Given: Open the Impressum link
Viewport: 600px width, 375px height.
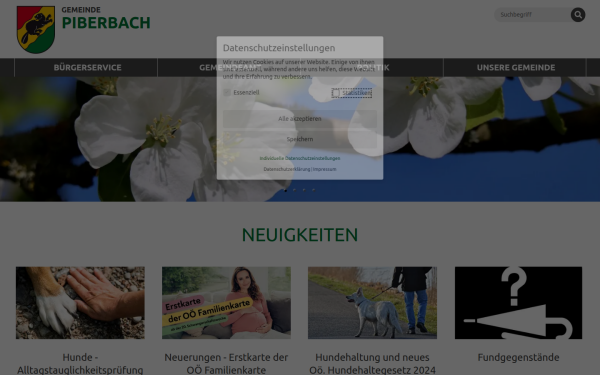Looking at the screenshot, I should (324, 169).
